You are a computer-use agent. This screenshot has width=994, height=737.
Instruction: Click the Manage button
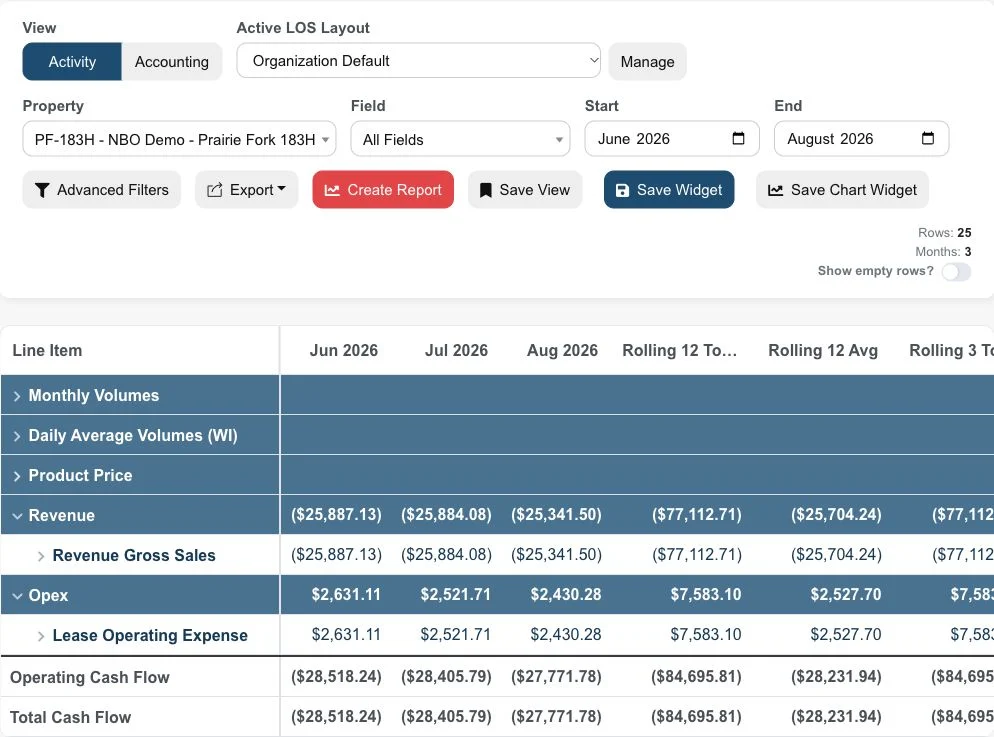click(647, 61)
